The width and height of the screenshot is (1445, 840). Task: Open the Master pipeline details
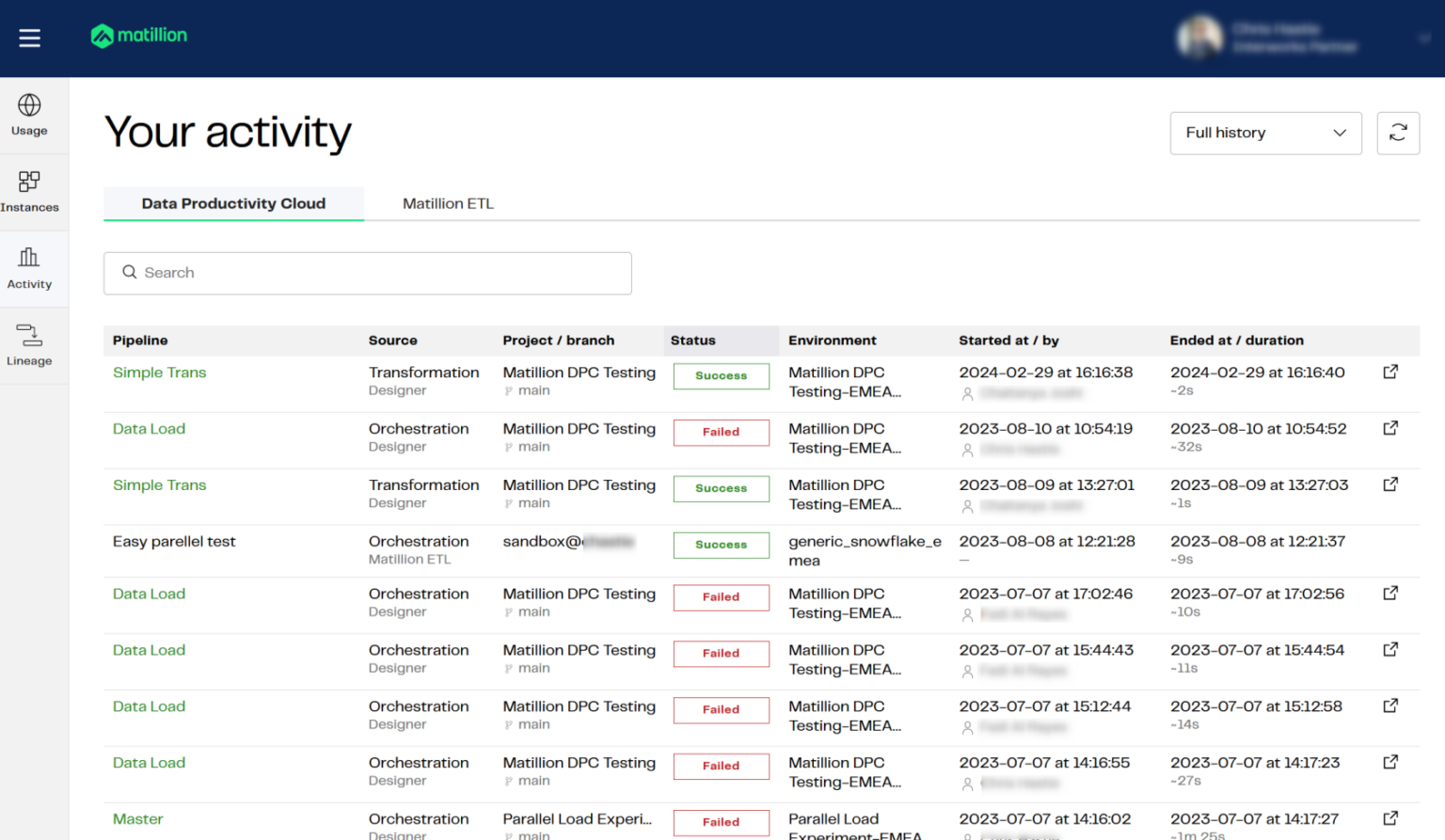tap(137, 818)
